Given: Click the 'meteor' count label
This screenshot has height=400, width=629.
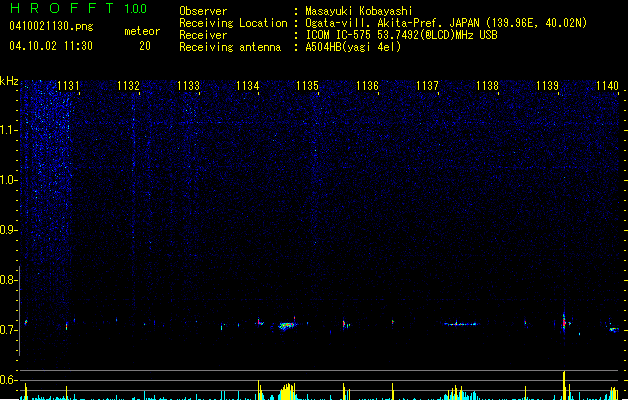Looking at the screenshot, I should click(142, 31).
